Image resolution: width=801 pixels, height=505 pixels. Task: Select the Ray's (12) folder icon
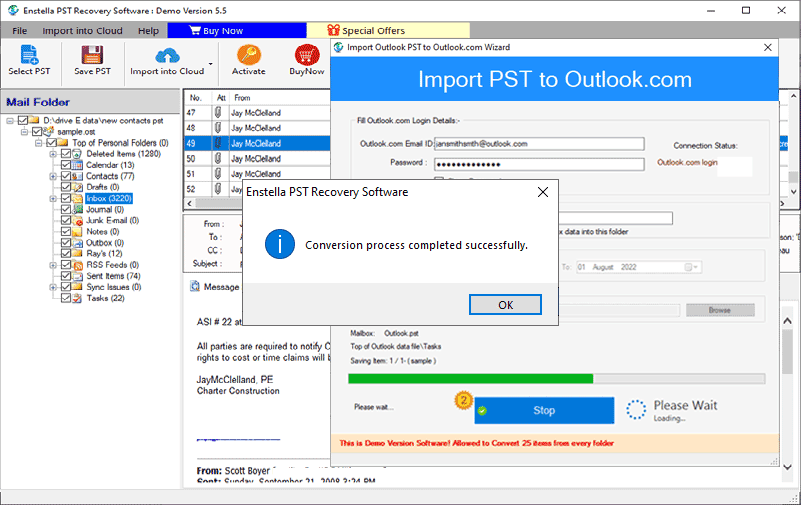pyautogui.click(x=77, y=254)
